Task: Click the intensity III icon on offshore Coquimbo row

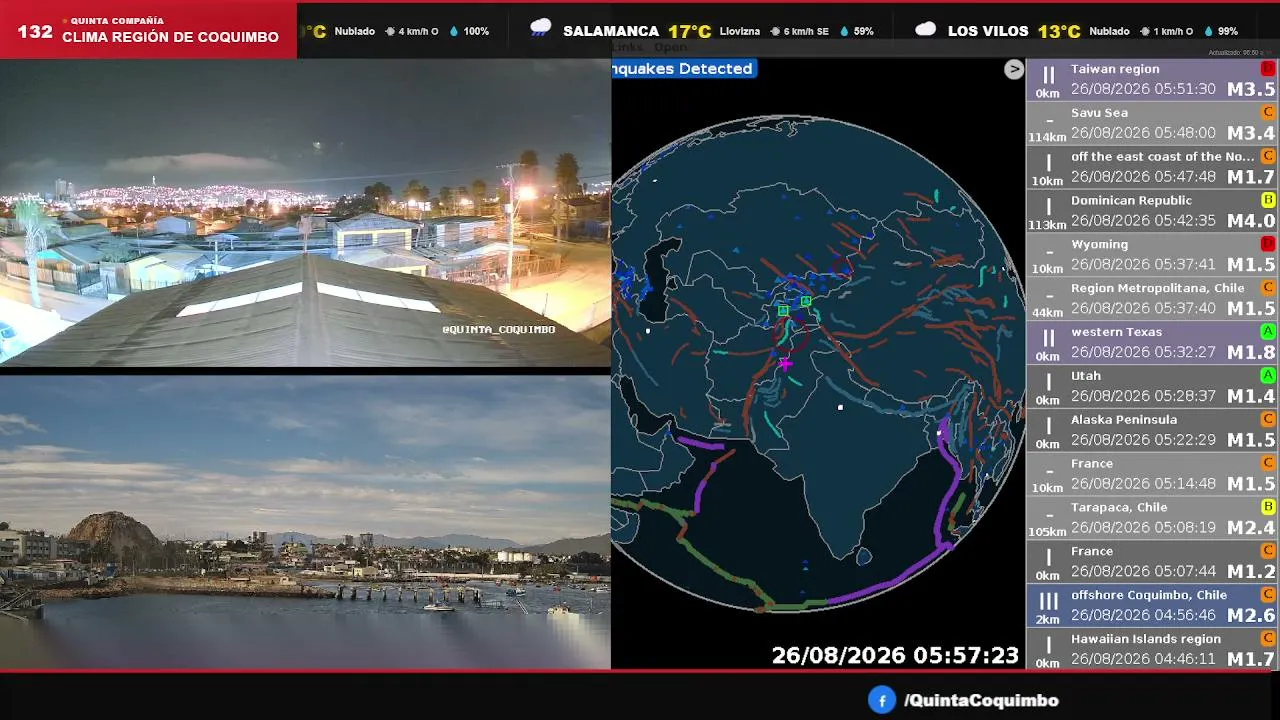Action: pyautogui.click(x=1048, y=601)
